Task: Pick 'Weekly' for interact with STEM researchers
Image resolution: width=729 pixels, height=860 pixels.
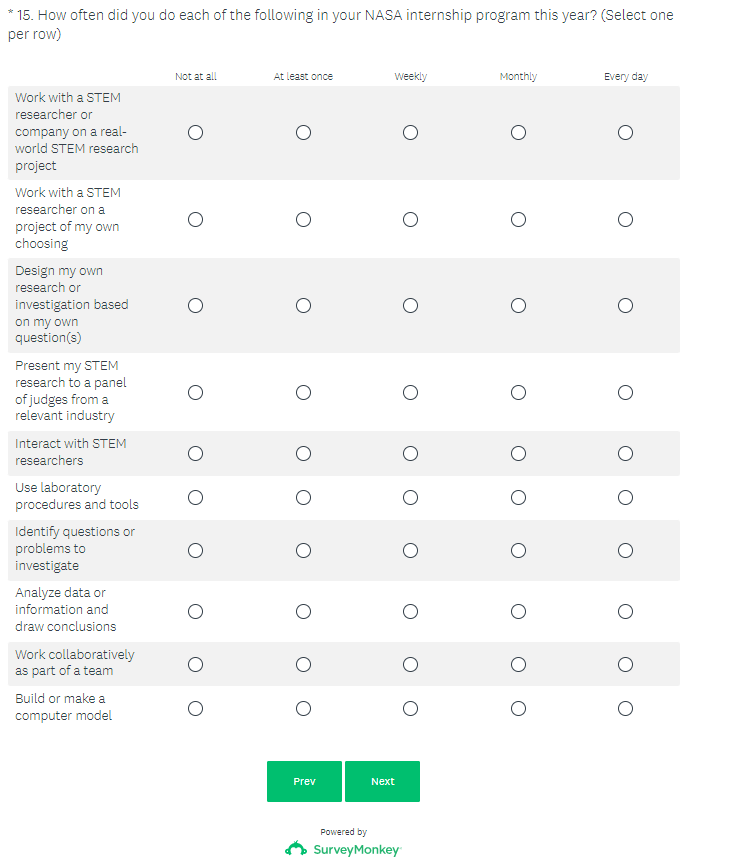Action: pyautogui.click(x=410, y=453)
